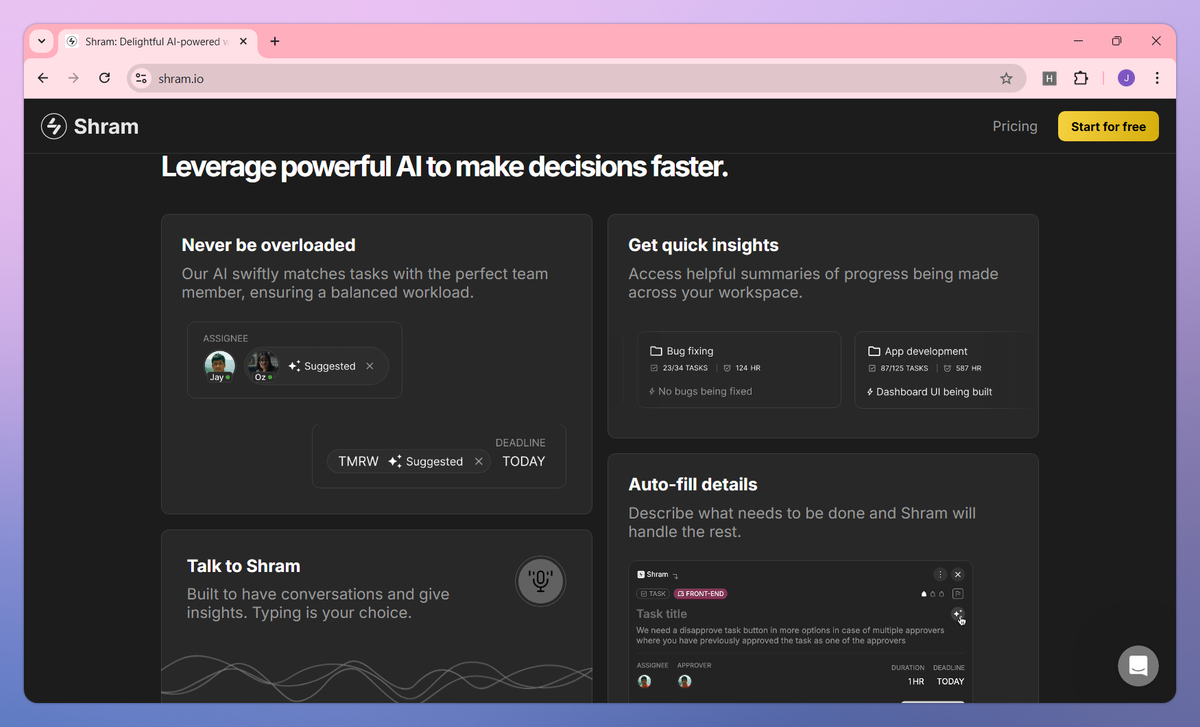The width and height of the screenshot is (1200, 727).
Task: Click the Shram logo in the header
Action: (90, 127)
